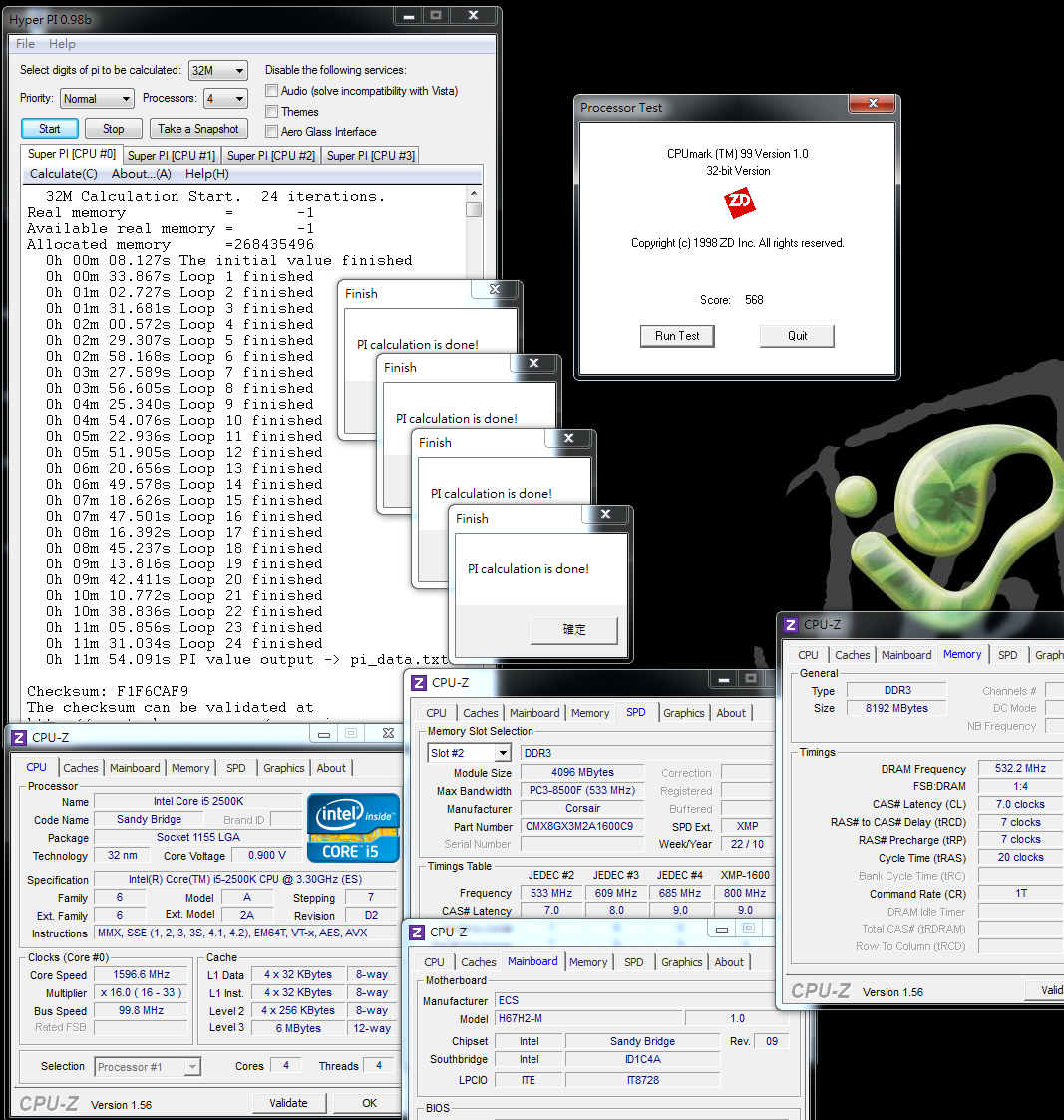
Task: Click Validate in CPU-Z CPU window
Action: pos(288,1103)
